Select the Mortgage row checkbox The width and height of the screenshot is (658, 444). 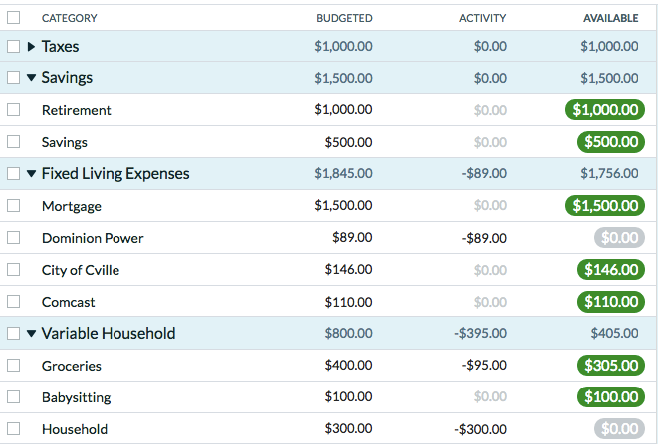(13, 206)
